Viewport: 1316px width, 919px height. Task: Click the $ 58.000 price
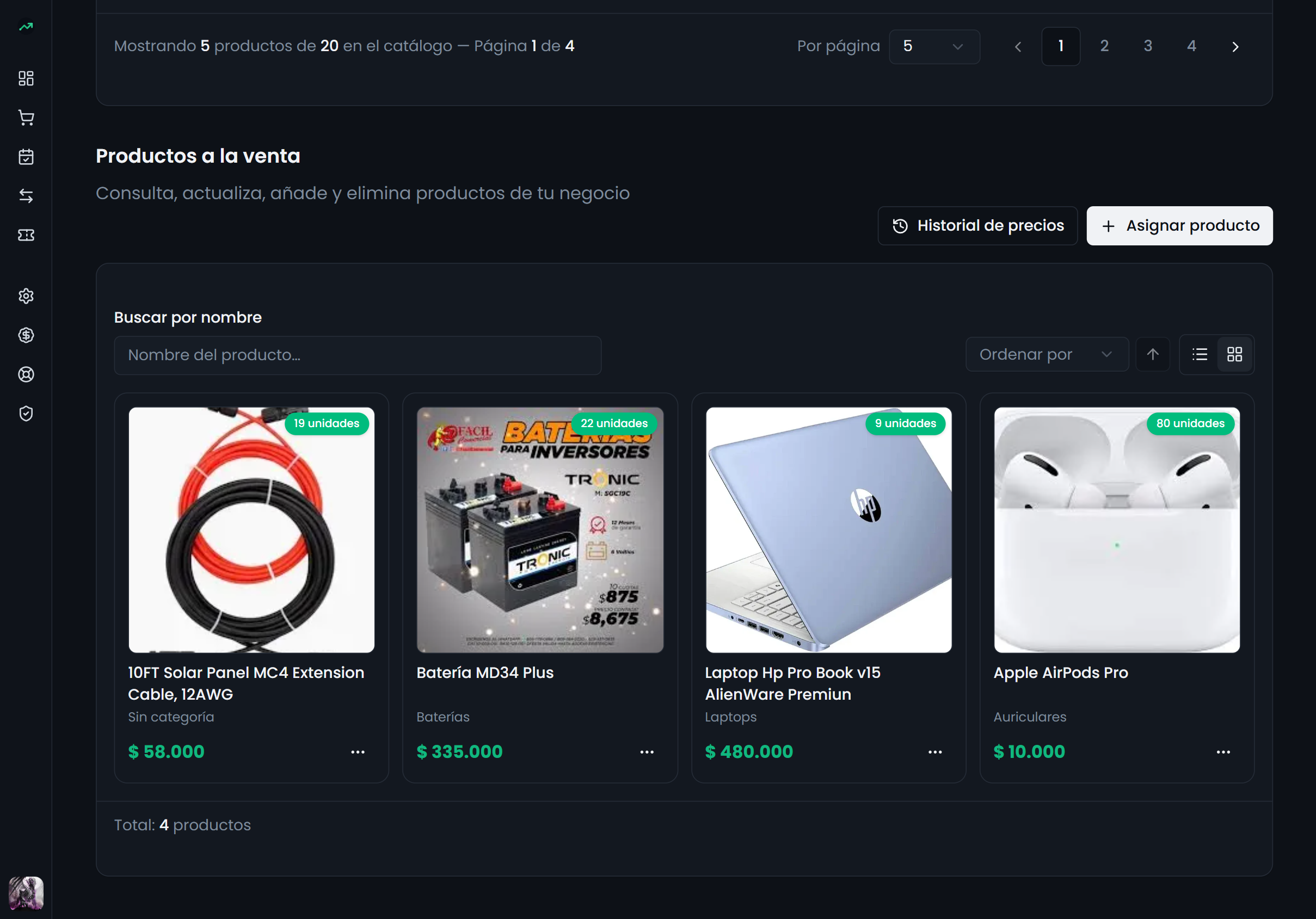point(166,752)
